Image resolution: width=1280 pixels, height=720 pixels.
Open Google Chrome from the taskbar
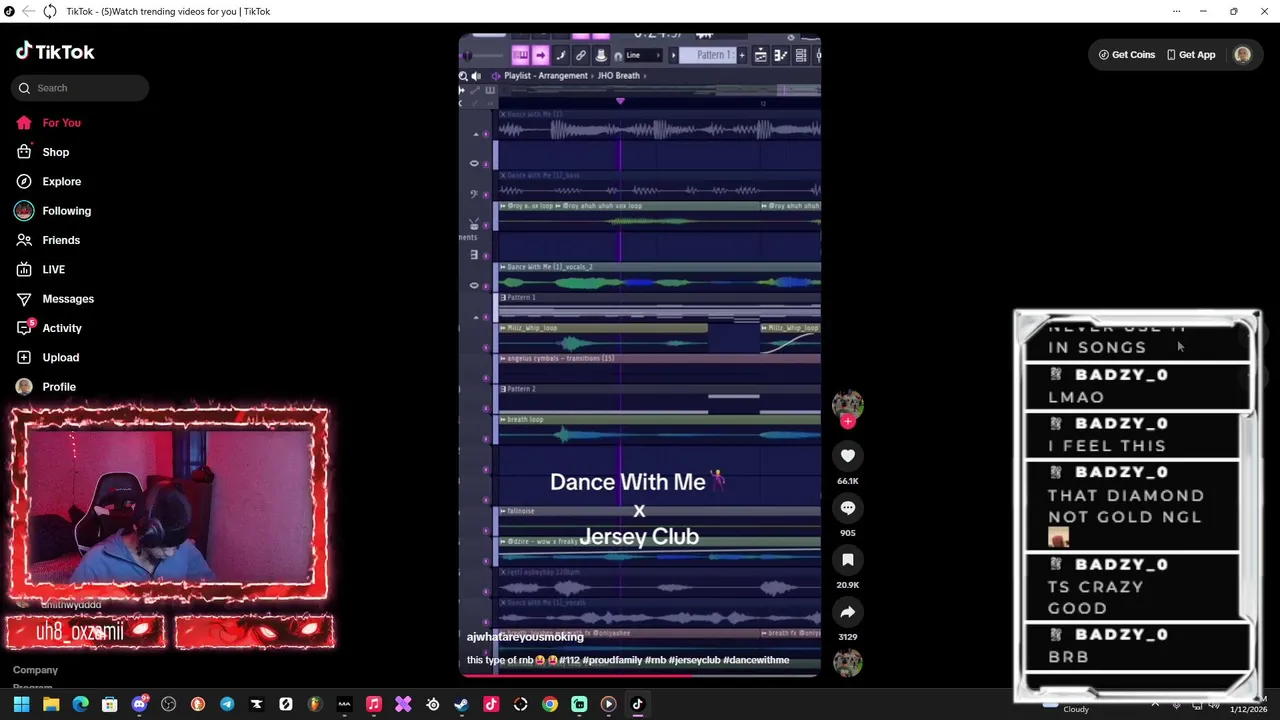(549, 704)
